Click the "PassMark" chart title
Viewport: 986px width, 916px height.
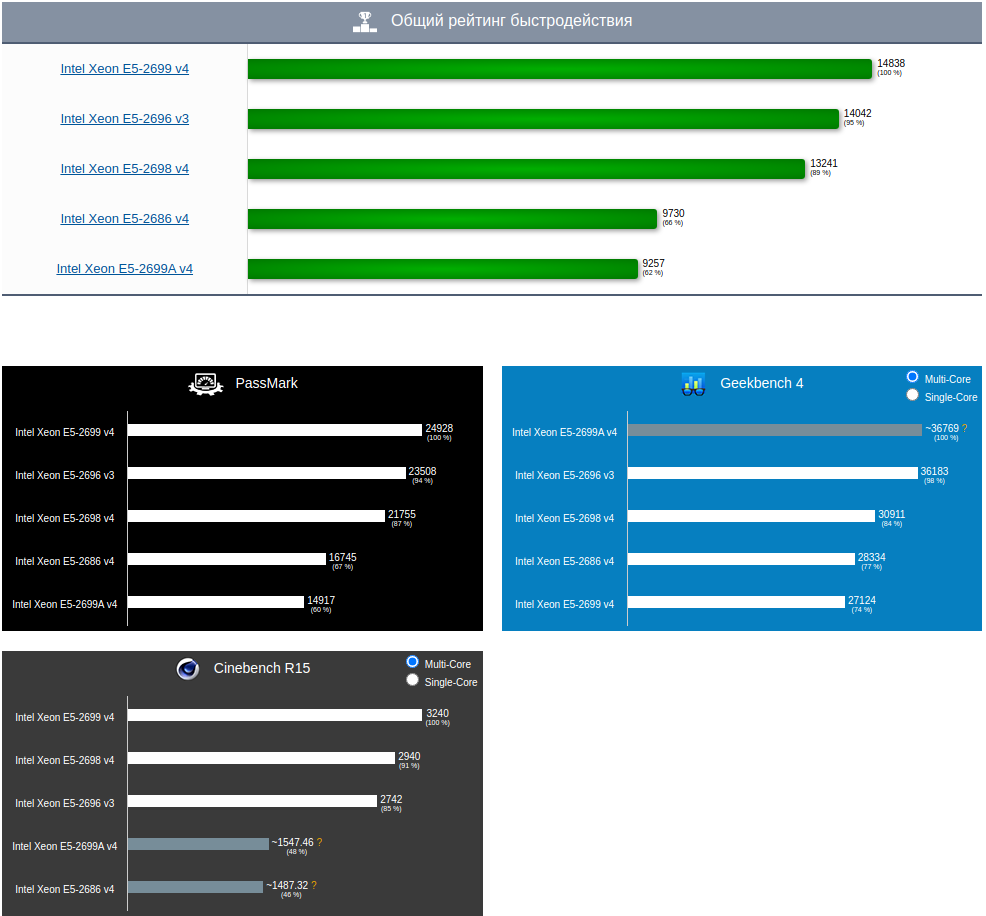(266, 384)
